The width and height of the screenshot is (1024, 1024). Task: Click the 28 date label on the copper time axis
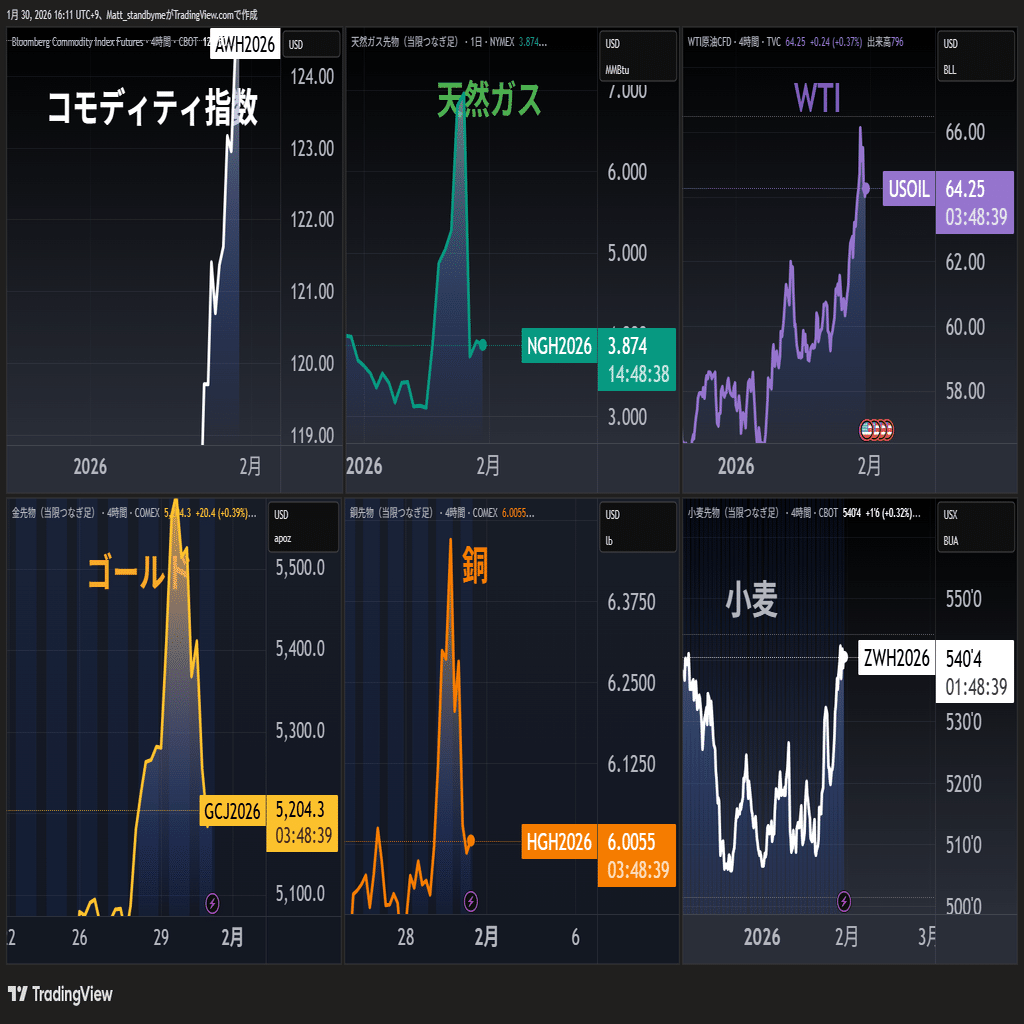(406, 937)
